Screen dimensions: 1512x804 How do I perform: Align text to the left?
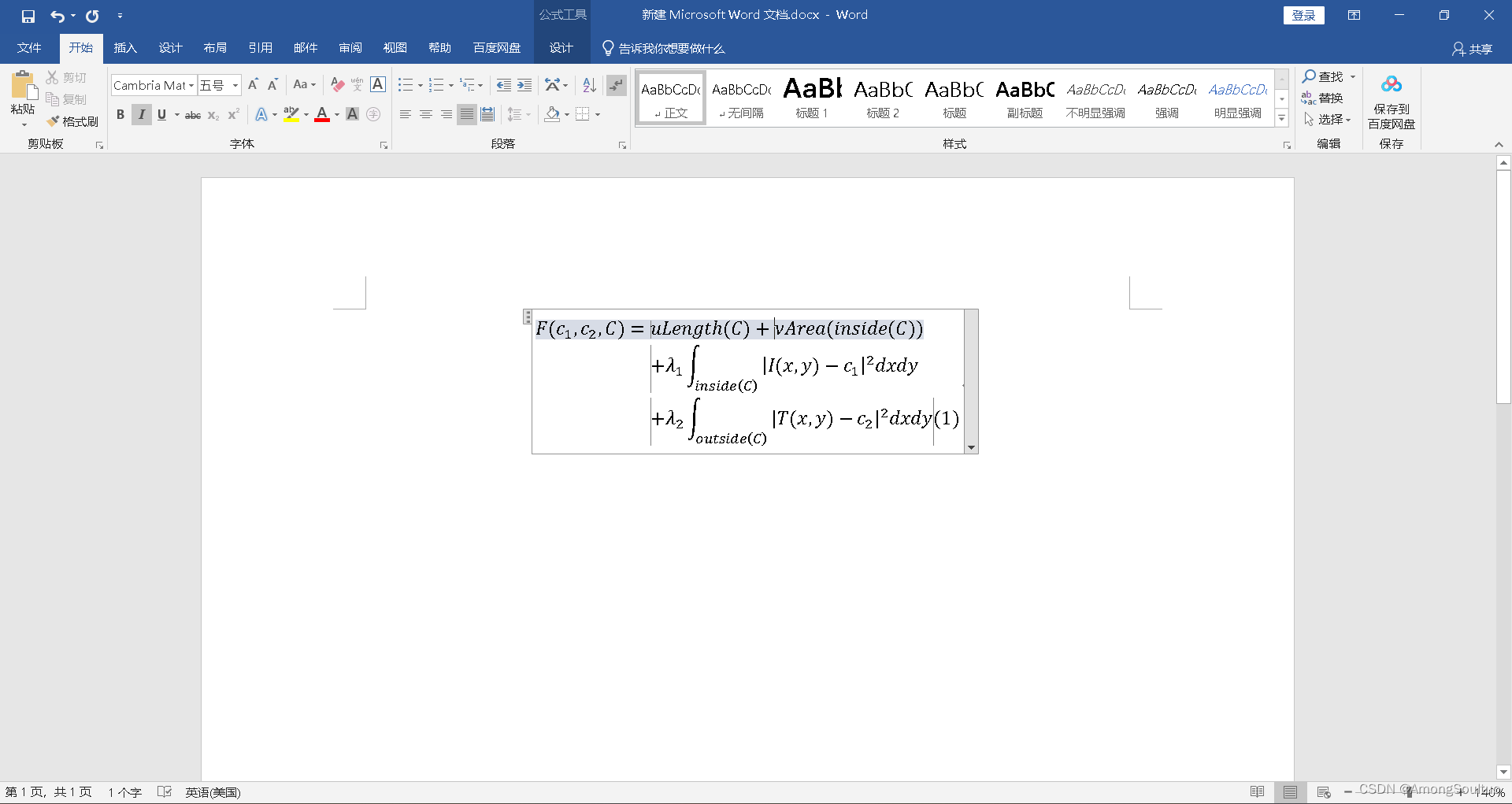[x=406, y=114]
